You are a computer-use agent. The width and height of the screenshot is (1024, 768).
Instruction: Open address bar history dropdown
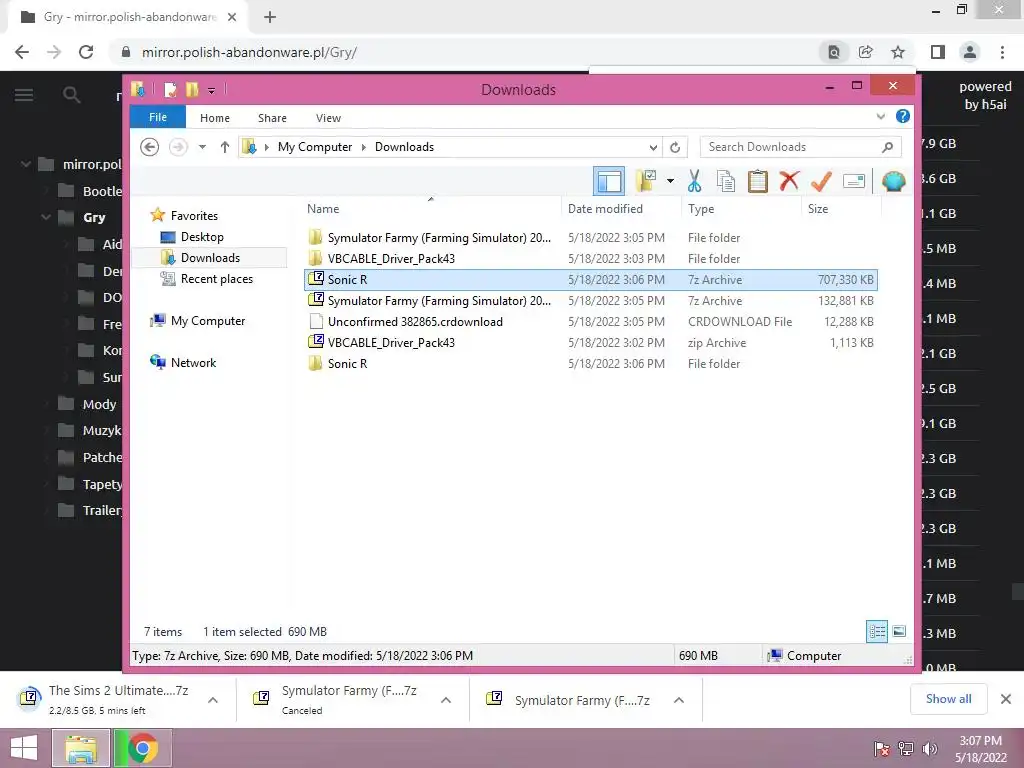pyautogui.click(x=653, y=147)
